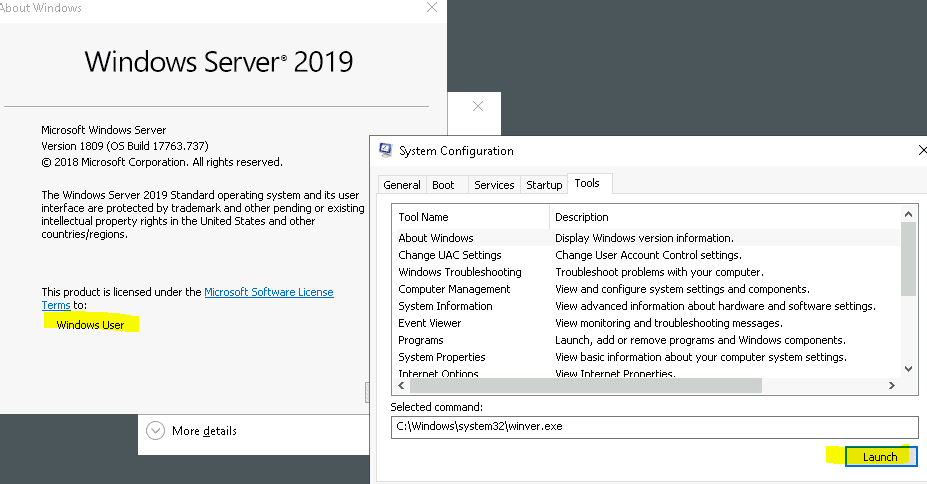The height and width of the screenshot is (484, 927).
Task: Click the vertical scrollbar thumb in tools list
Action: coord(909,259)
